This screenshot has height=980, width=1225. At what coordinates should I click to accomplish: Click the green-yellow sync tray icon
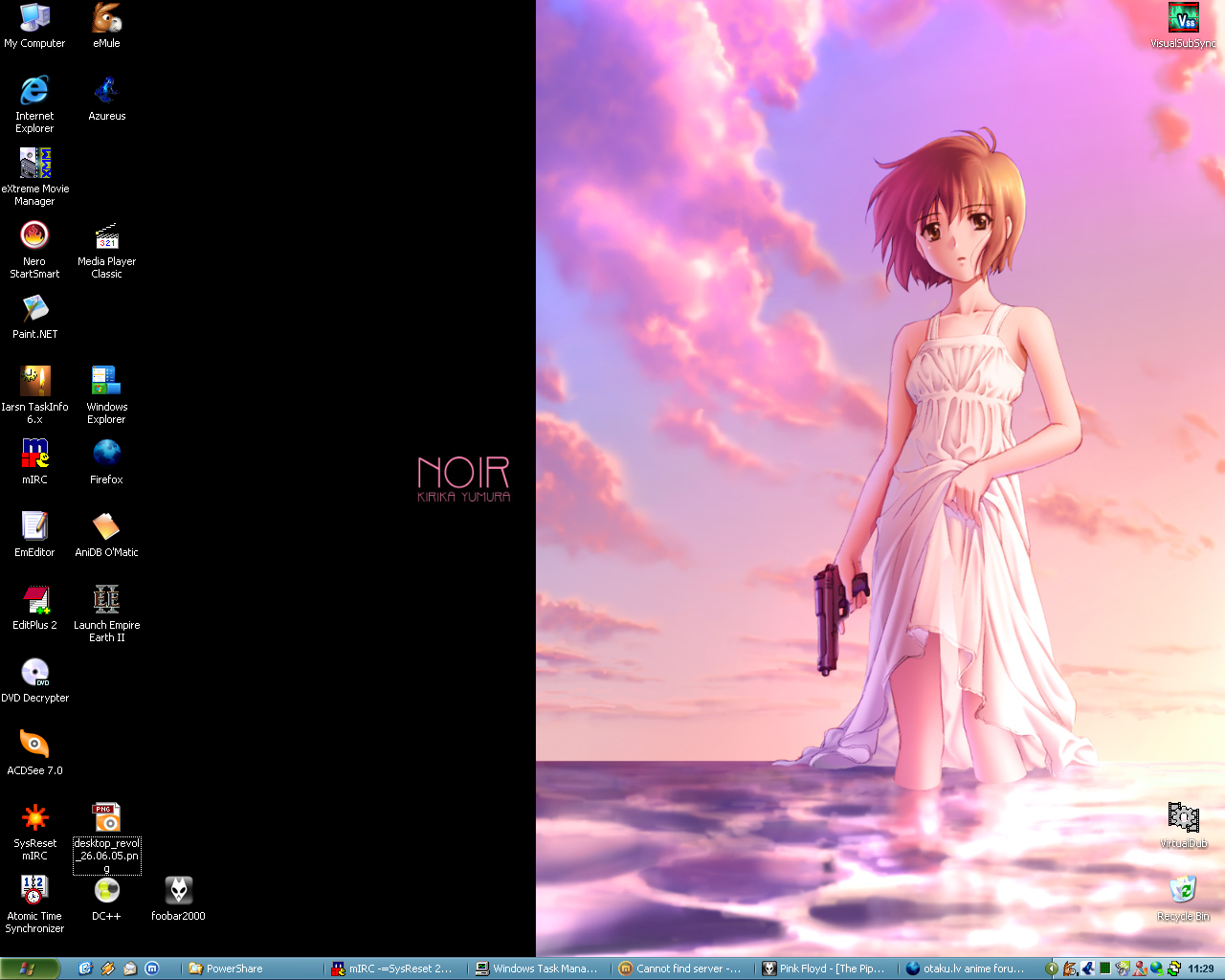pyautogui.click(x=1174, y=969)
